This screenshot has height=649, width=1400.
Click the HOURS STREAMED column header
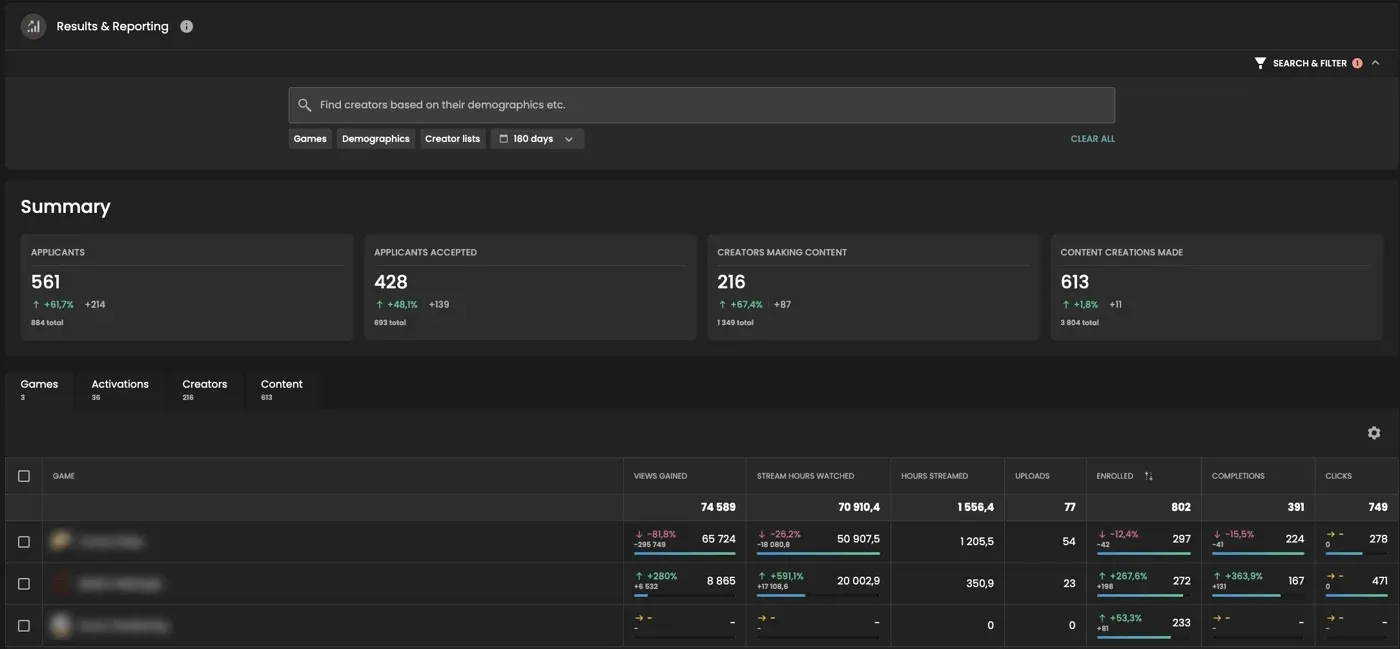point(934,476)
